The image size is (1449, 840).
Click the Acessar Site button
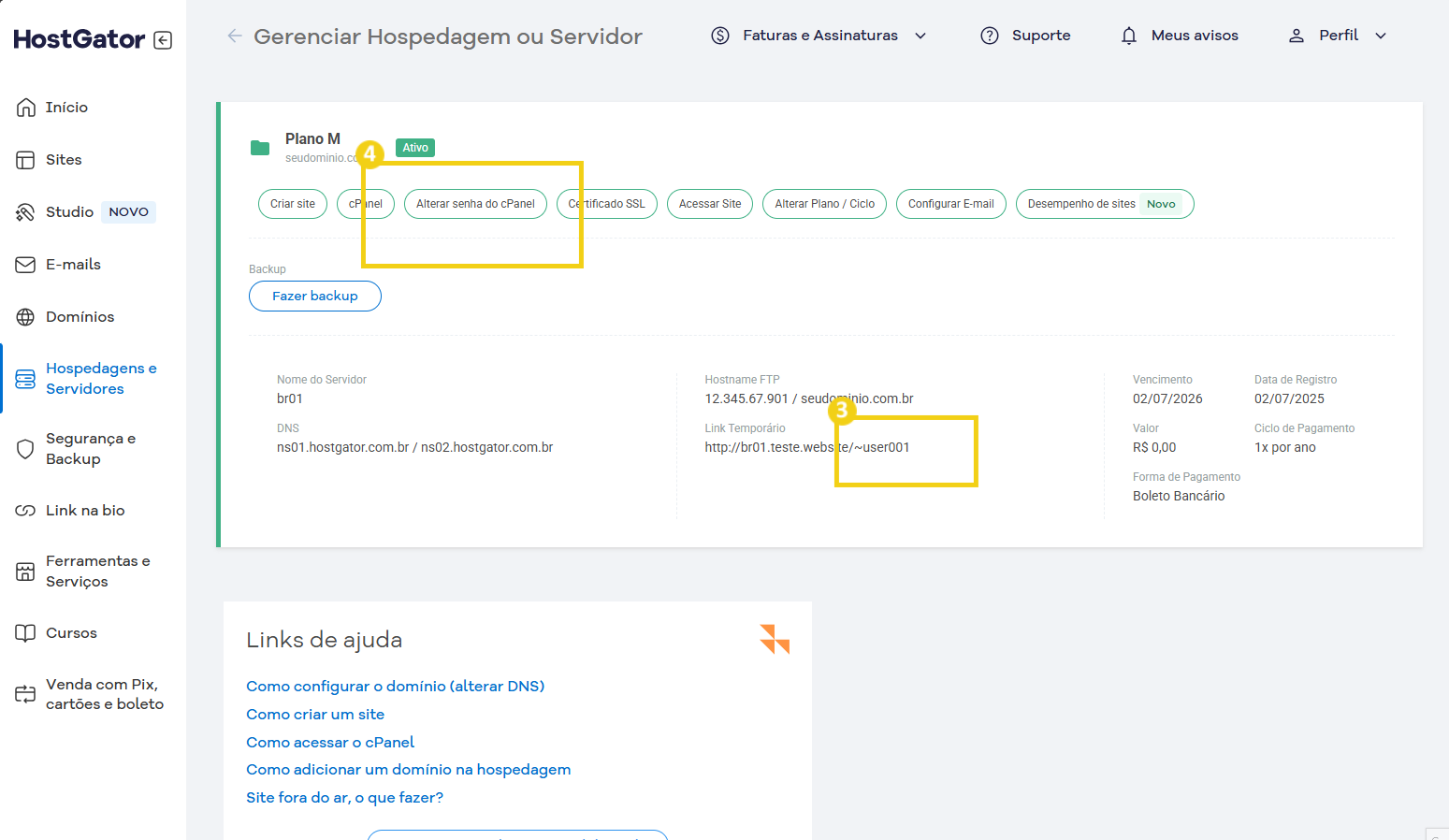point(710,204)
